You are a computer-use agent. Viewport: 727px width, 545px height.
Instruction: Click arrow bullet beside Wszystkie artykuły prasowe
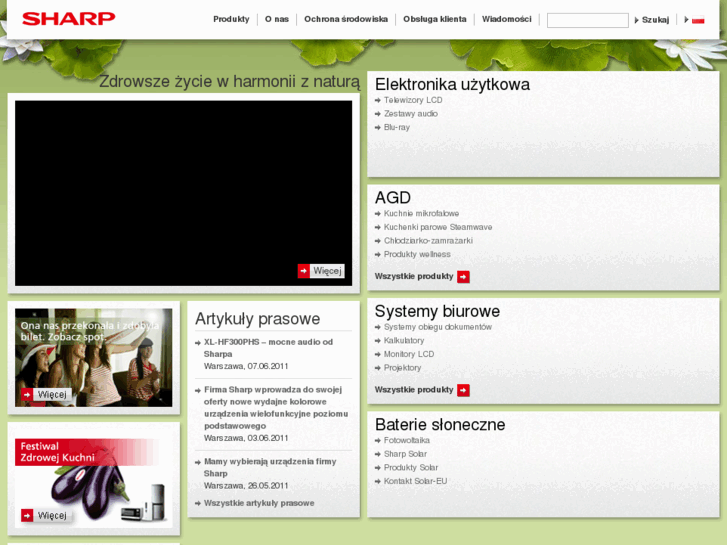[x=198, y=503]
